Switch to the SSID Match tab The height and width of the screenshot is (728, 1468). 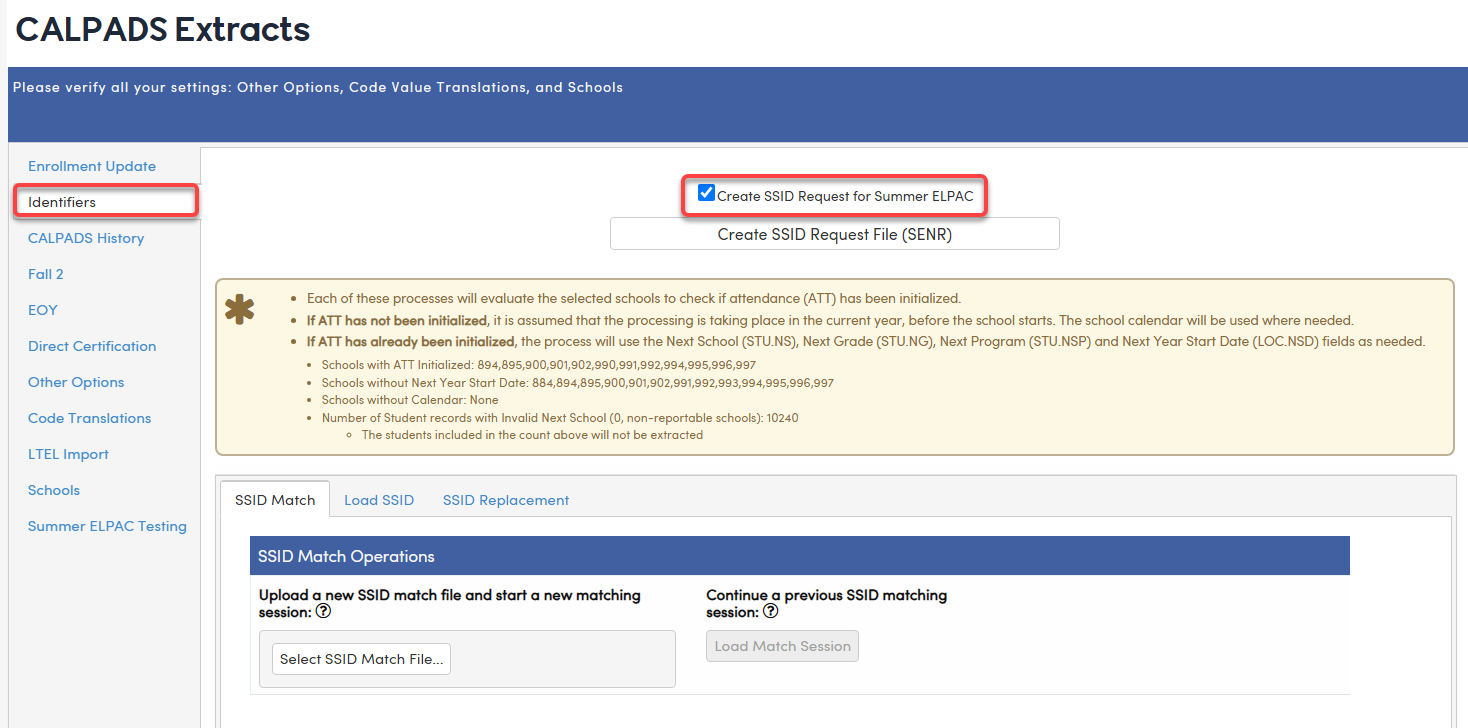click(x=275, y=500)
